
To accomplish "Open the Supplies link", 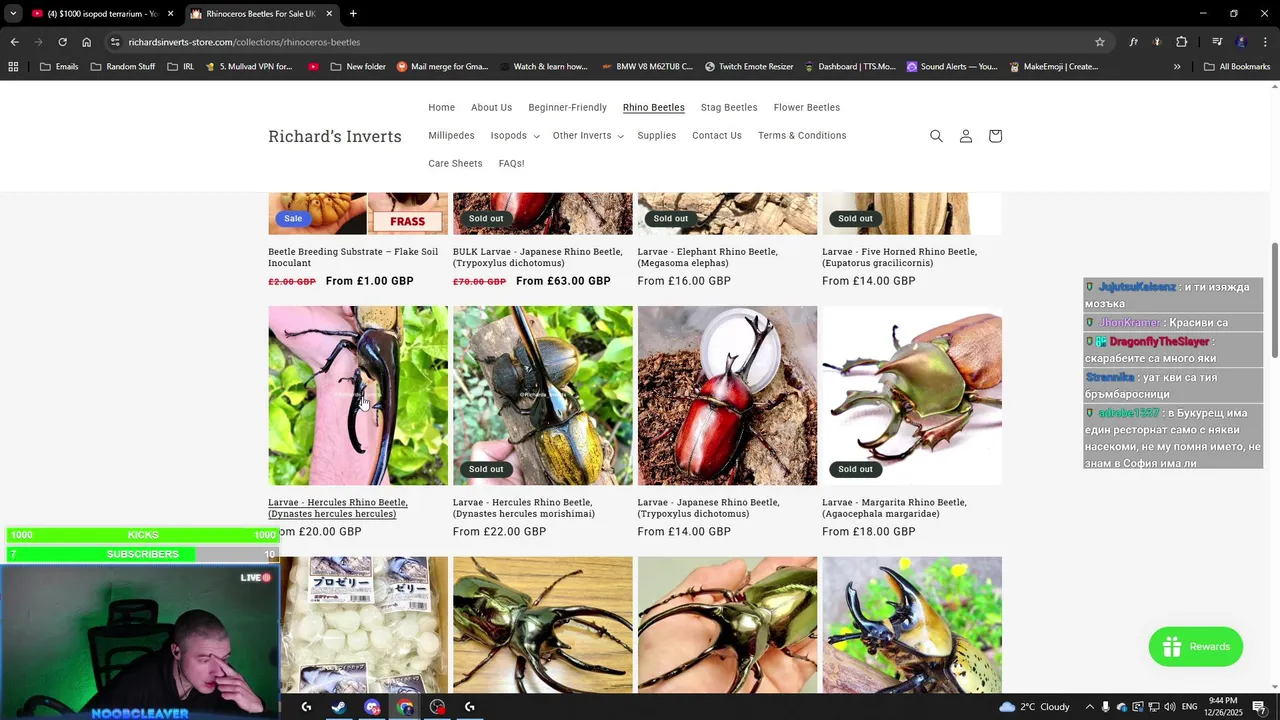I will point(657,136).
